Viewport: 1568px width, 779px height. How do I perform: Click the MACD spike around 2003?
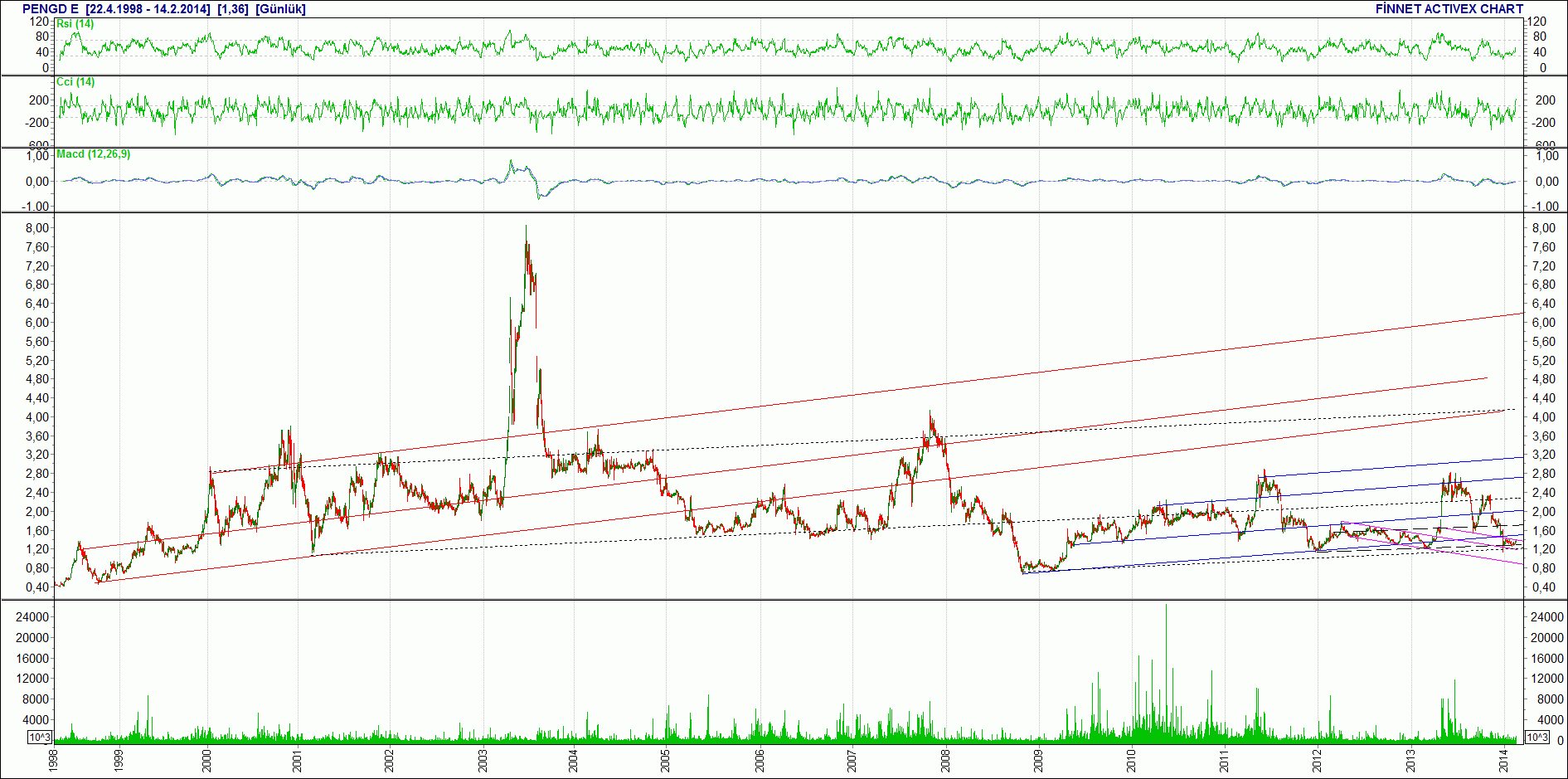tap(511, 163)
